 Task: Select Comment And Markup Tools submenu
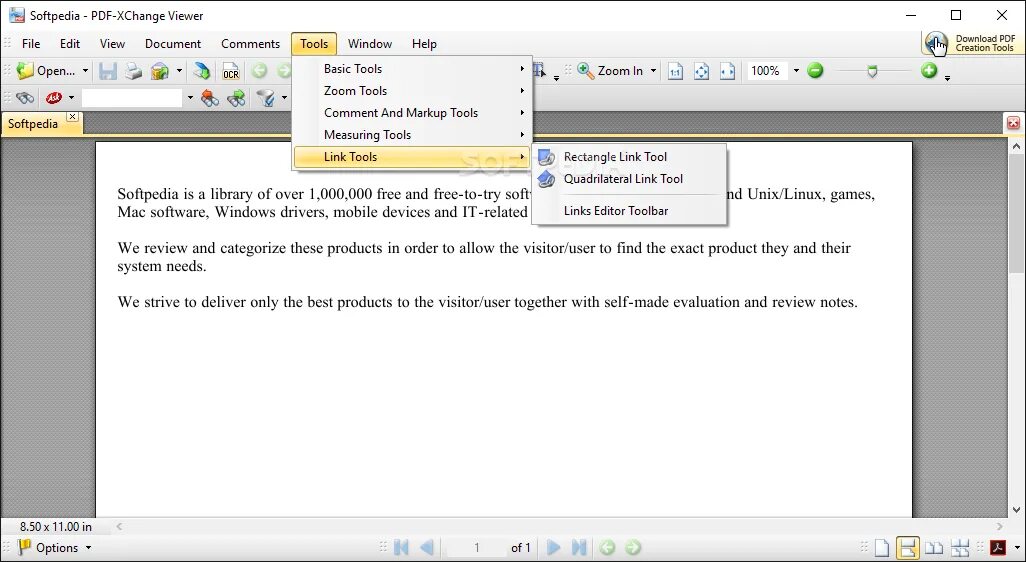[412, 113]
